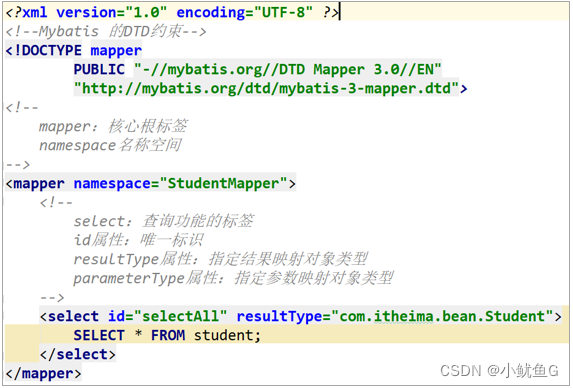This screenshot has width=573, height=388.
Task: Click the namespace 名称空间 comment line
Action: tap(110, 145)
